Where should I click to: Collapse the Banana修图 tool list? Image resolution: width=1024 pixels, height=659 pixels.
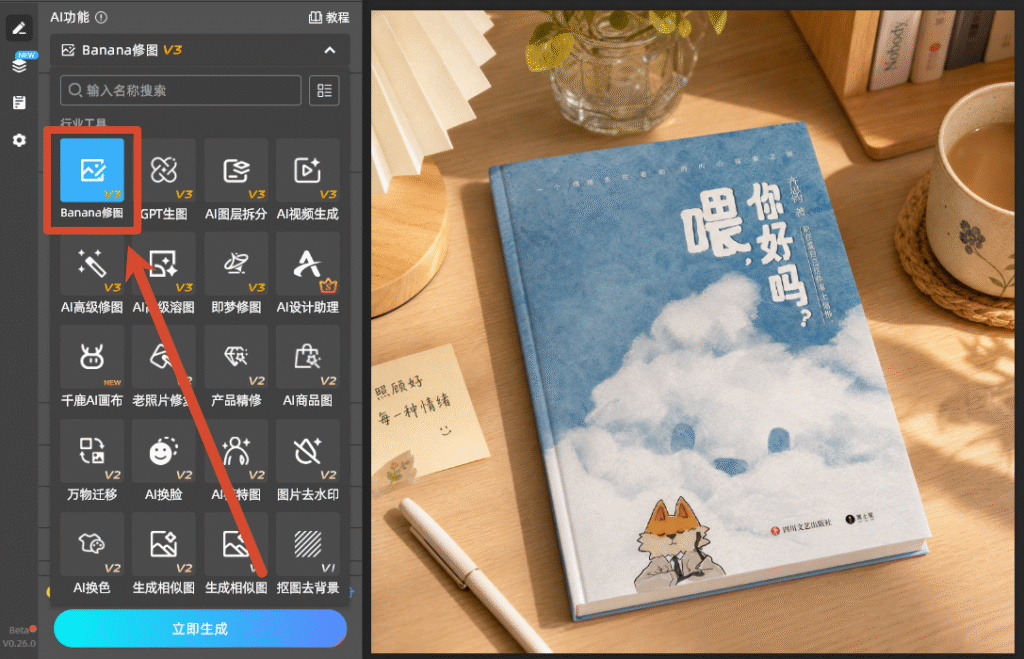point(330,50)
